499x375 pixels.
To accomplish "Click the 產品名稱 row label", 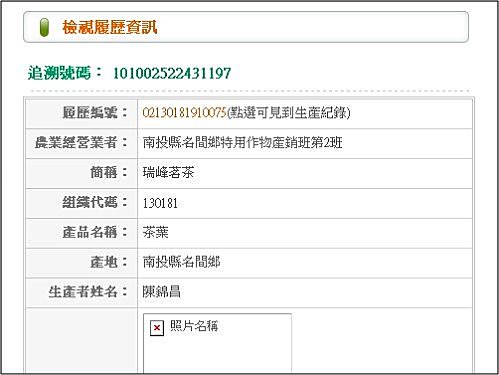I will pos(95,232).
